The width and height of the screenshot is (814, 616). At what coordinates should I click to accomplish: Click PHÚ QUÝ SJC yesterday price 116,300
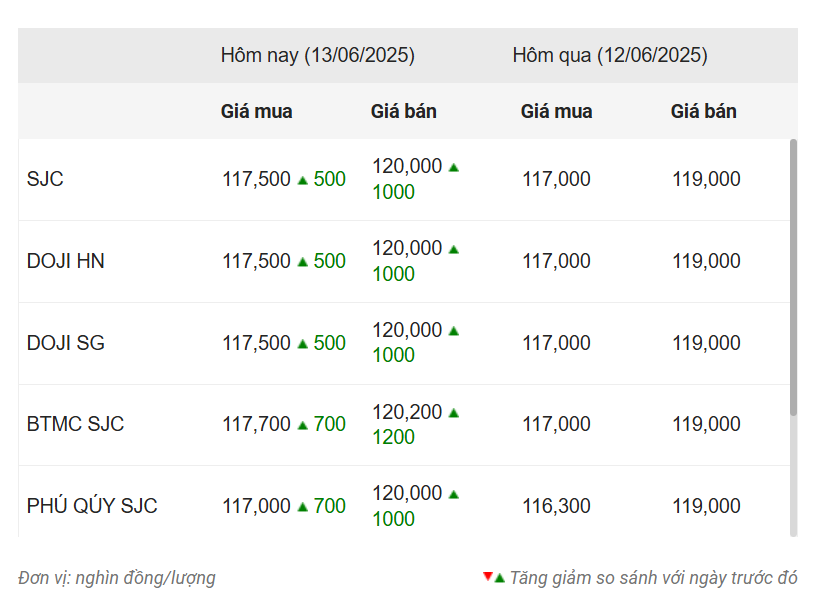(x=556, y=506)
